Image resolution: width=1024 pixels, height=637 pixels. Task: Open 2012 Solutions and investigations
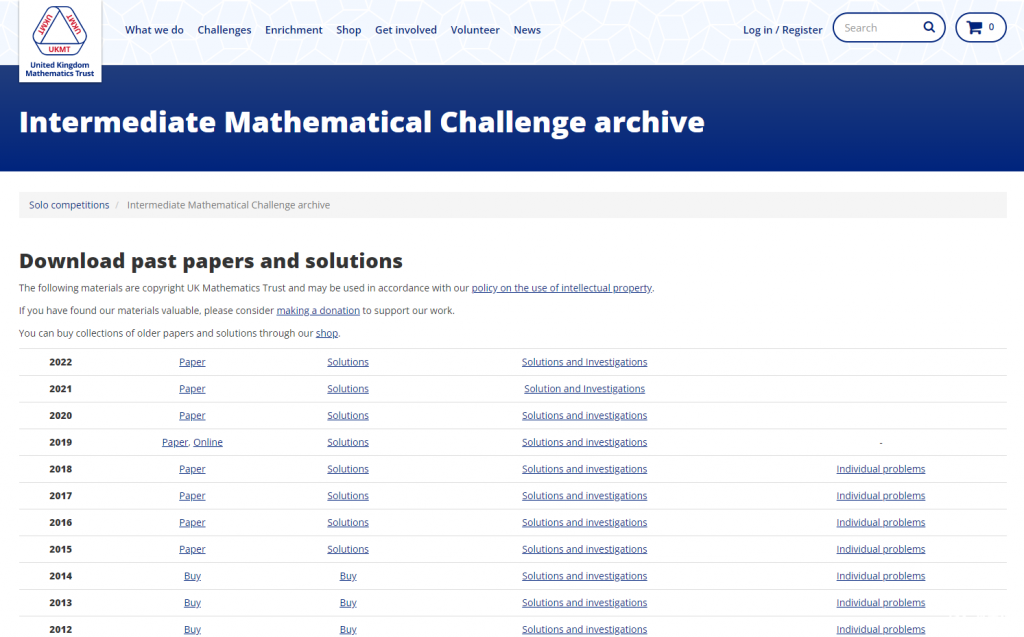(x=584, y=630)
